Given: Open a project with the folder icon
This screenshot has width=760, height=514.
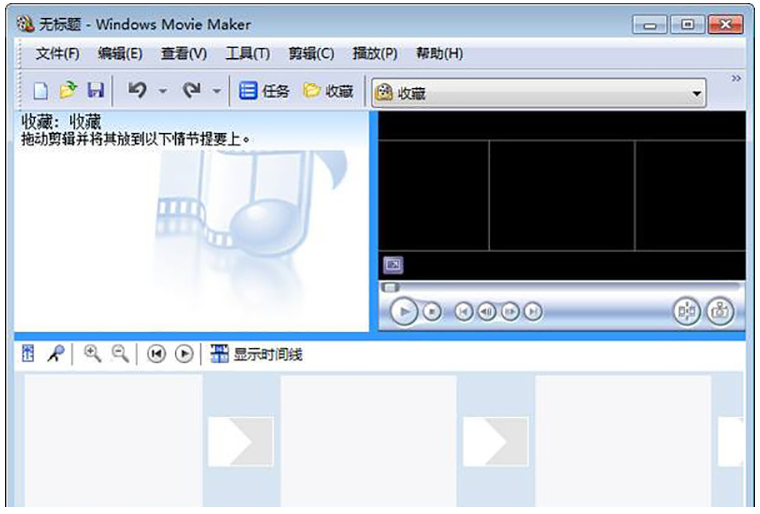Looking at the screenshot, I should (x=67, y=91).
